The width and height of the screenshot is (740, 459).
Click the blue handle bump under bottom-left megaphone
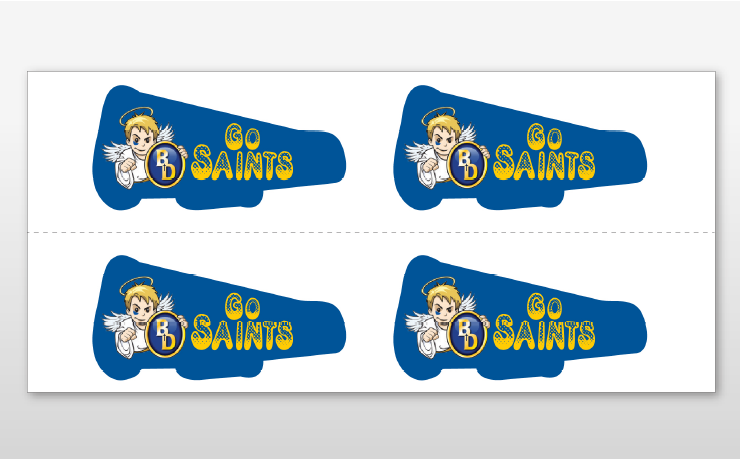[x=219, y=370]
